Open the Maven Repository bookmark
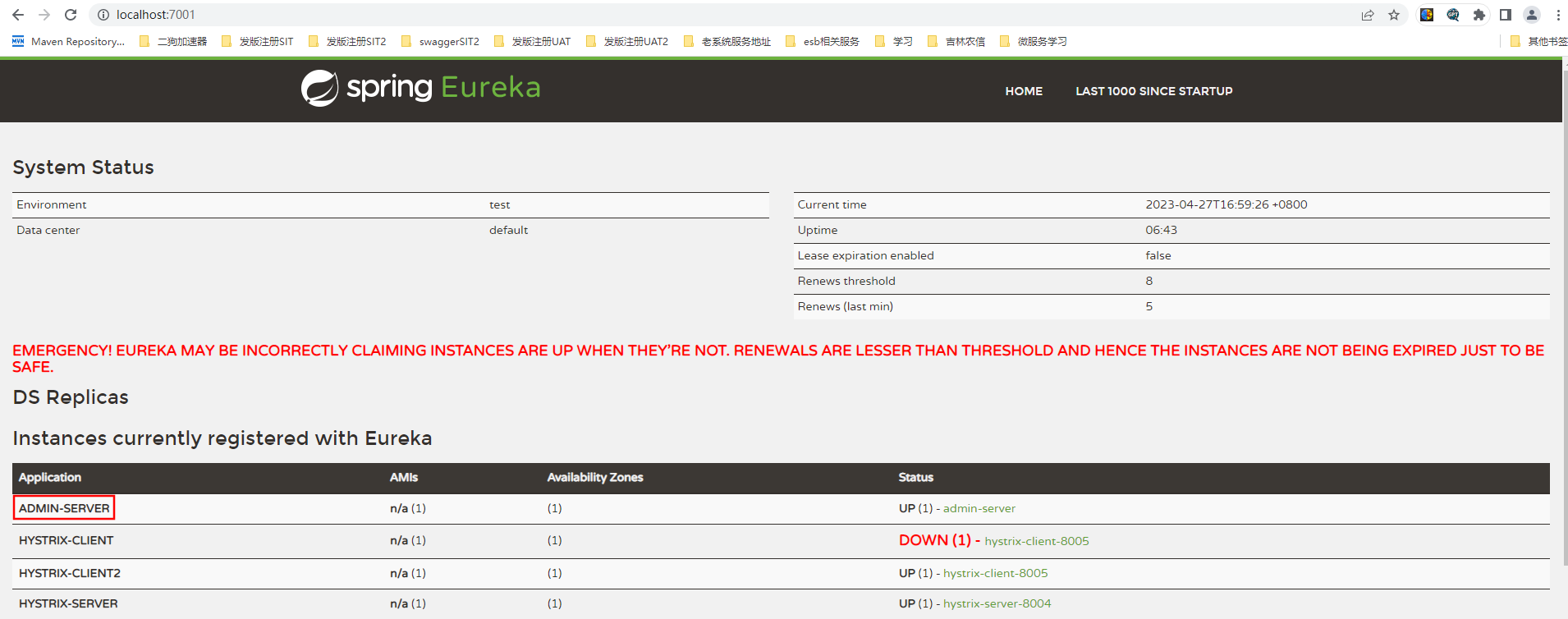The image size is (1568, 619). (x=68, y=42)
